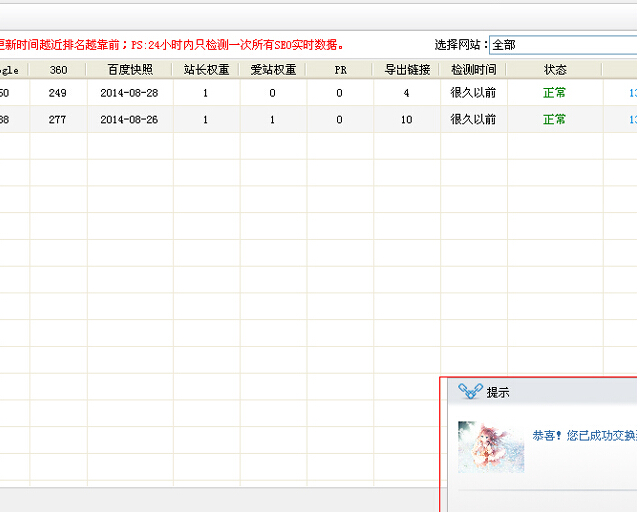The image size is (644, 512).
Task: Click the 正常 status in the first row
Action: point(554,93)
